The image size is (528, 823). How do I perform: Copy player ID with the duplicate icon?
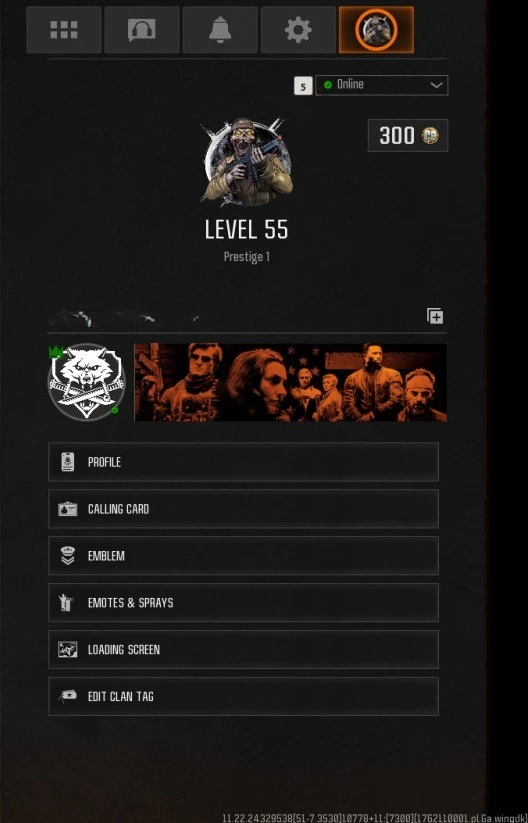(x=435, y=316)
